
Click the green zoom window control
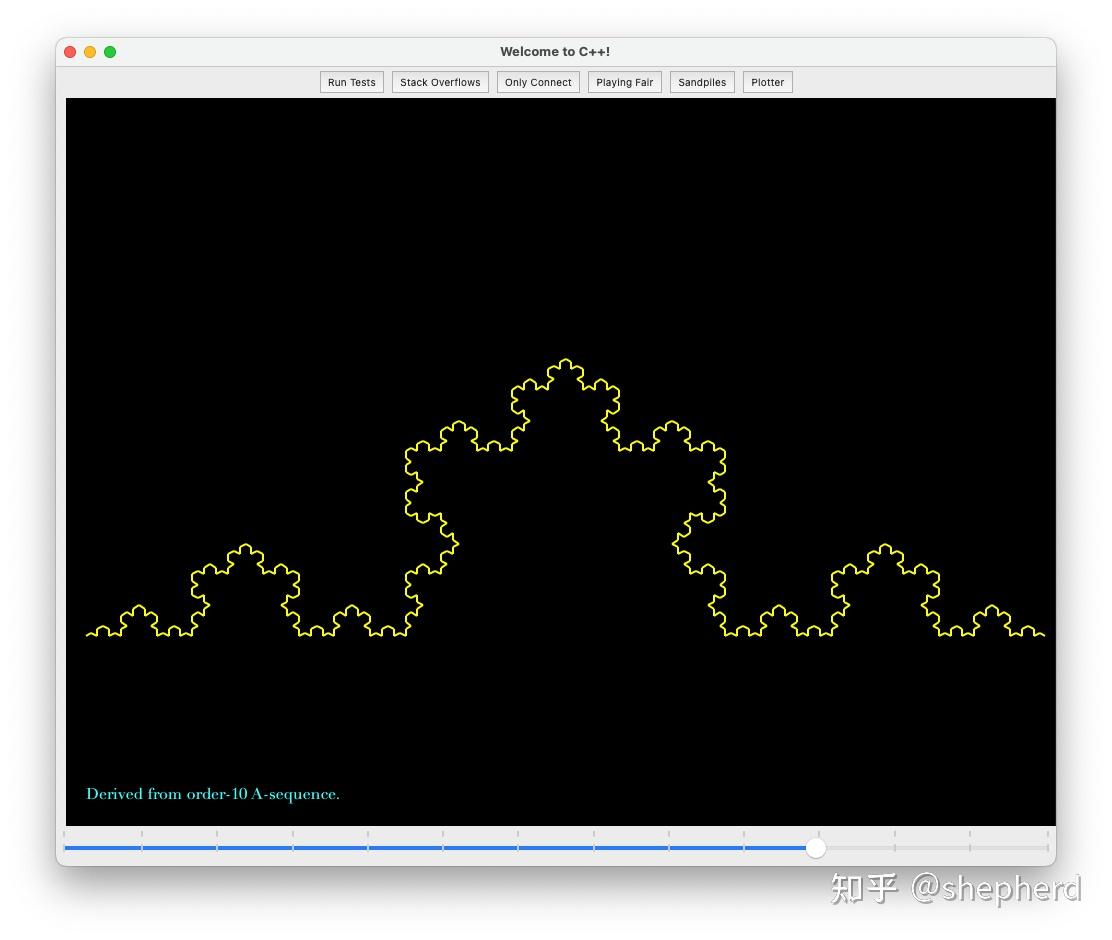click(x=110, y=51)
